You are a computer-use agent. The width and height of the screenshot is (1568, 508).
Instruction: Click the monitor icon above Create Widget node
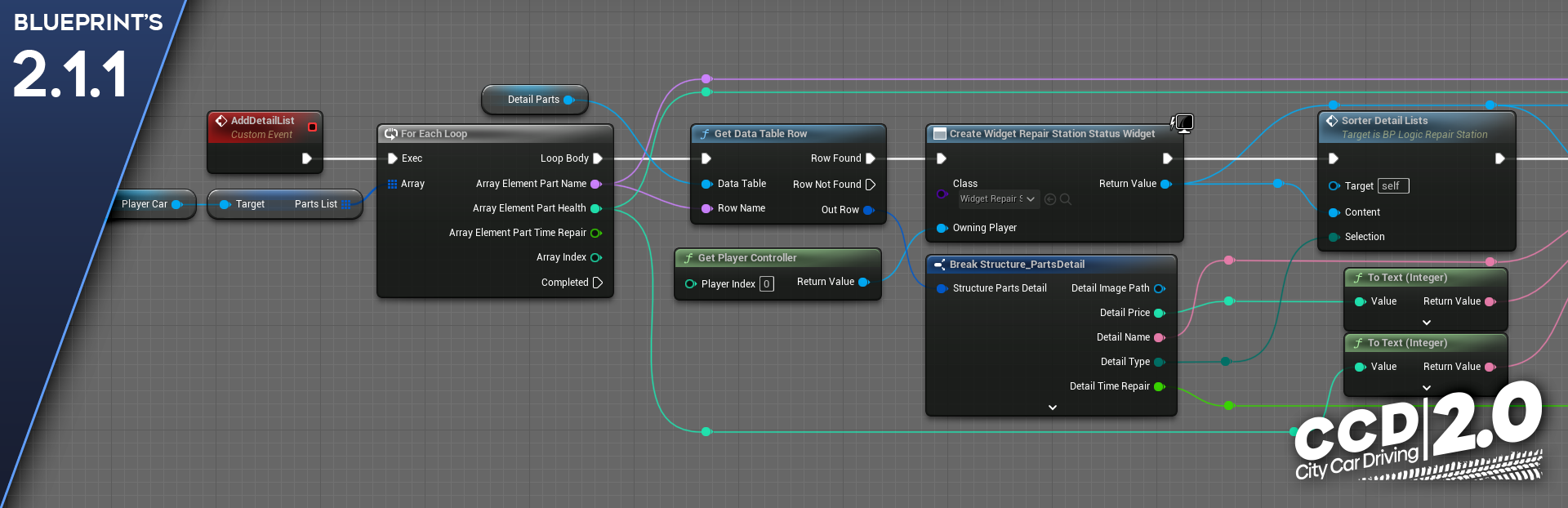[x=1183, y=123]
